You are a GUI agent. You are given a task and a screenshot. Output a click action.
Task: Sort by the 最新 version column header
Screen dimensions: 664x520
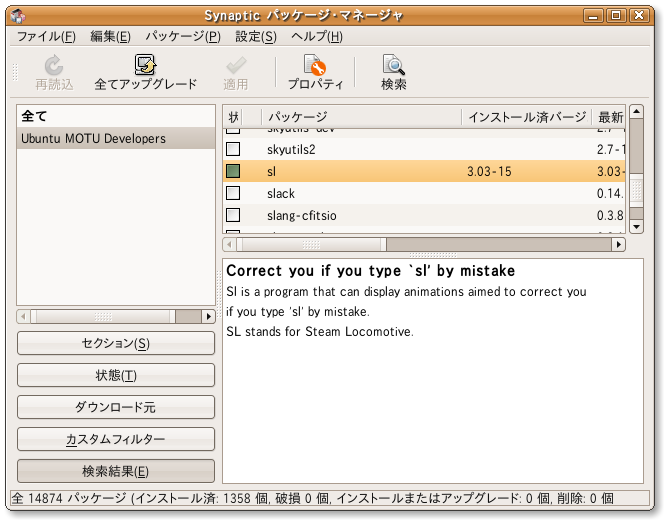609,116
